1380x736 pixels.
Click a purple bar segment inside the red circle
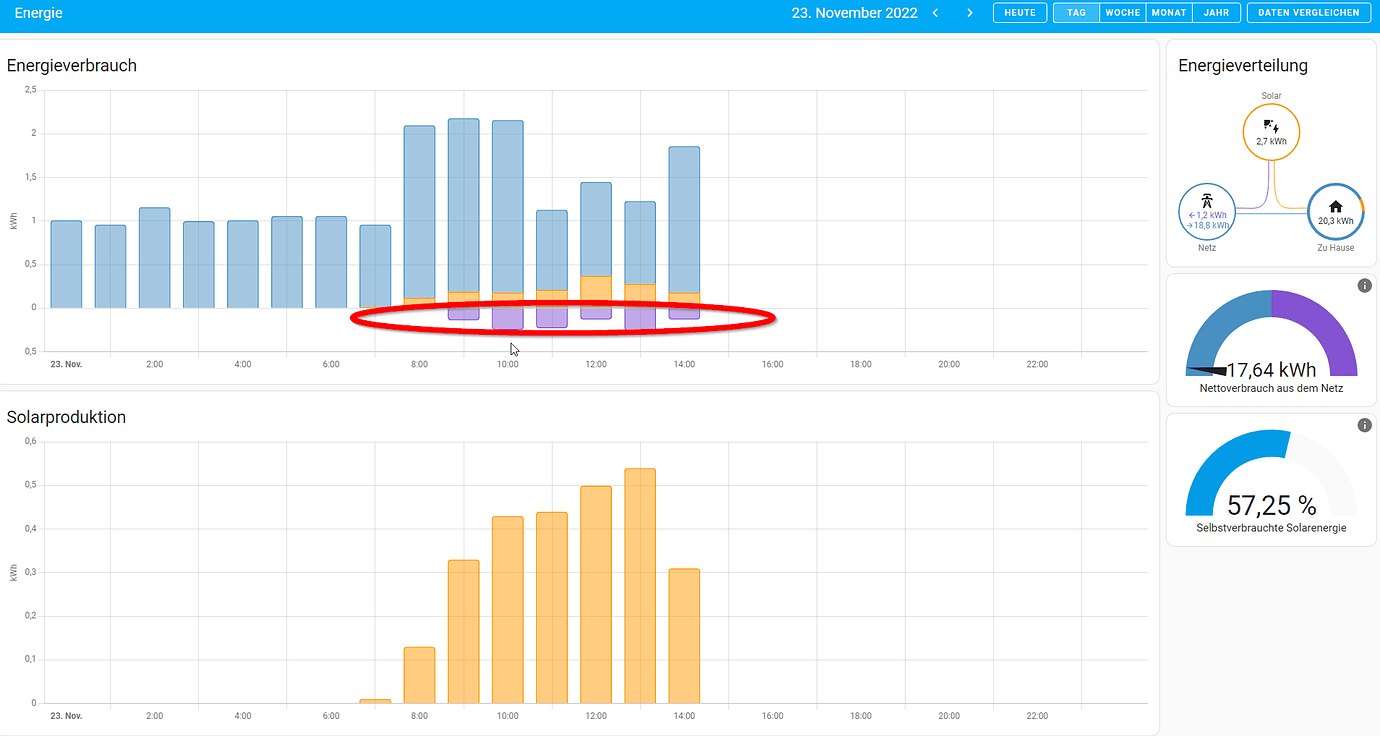click(507, 316)
